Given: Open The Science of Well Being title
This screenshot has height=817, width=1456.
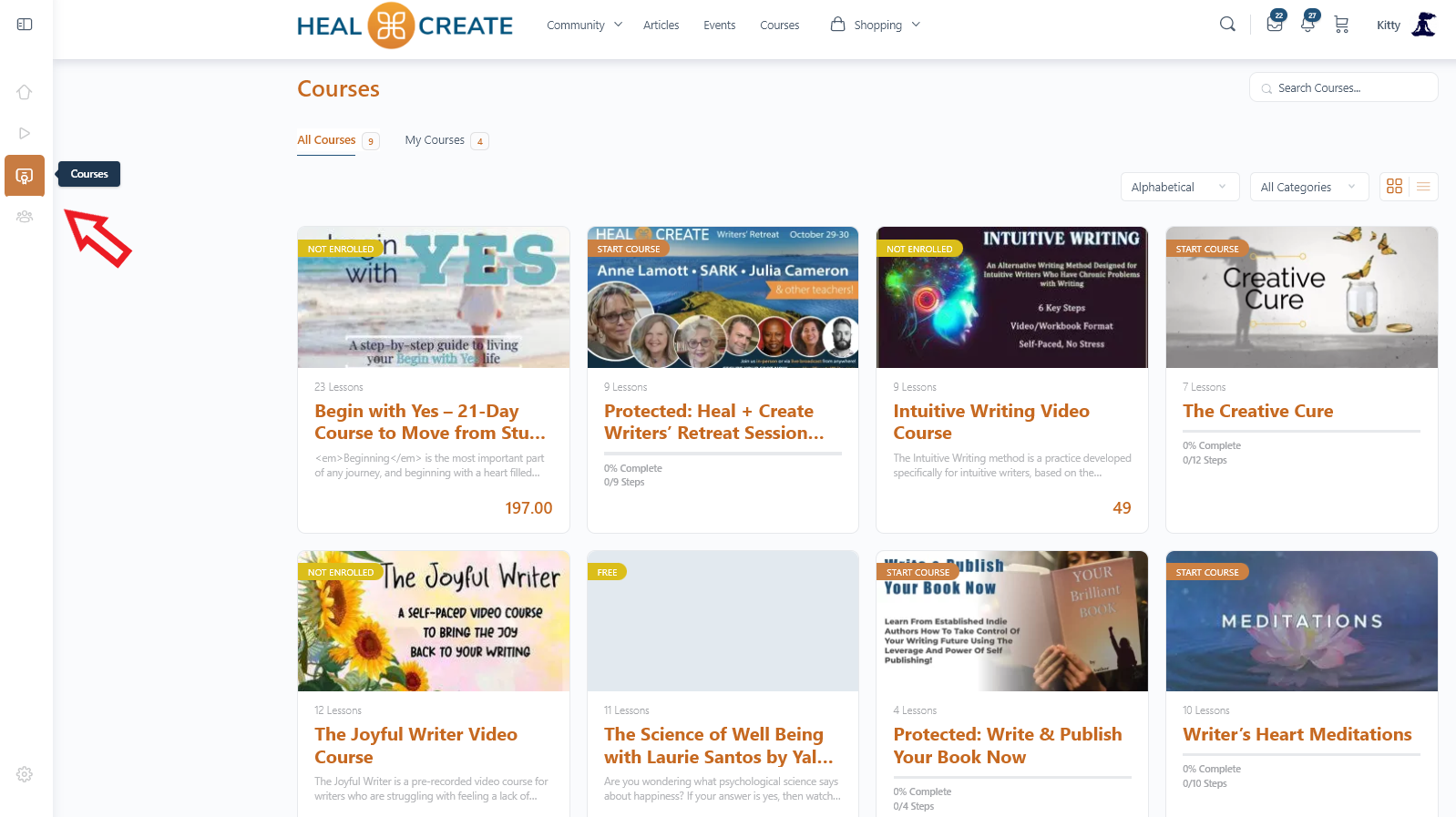Looking at the screenshot, I should [x=719, y=745].
